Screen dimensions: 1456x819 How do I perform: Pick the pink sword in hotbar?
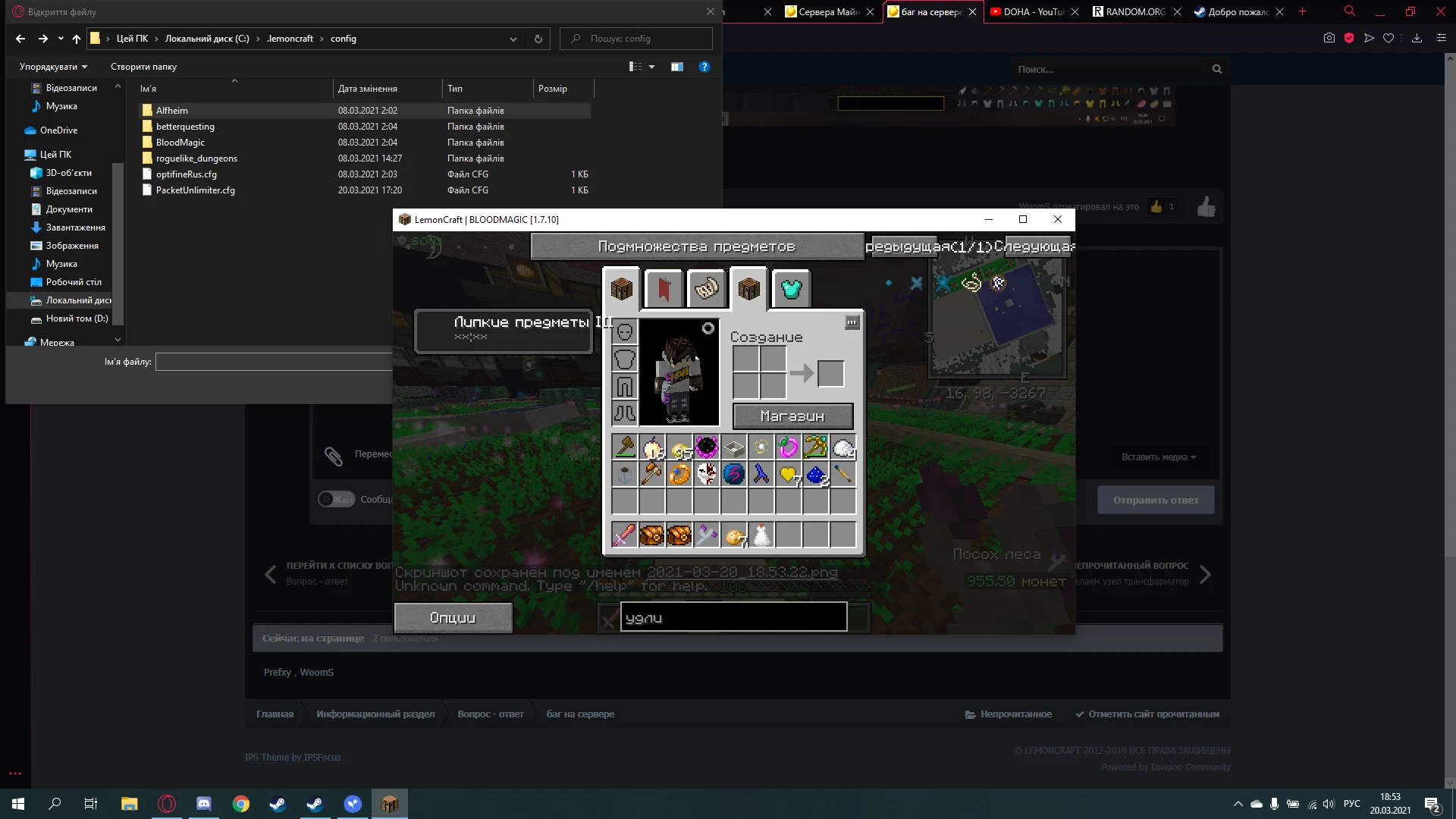tap(624, 535)
